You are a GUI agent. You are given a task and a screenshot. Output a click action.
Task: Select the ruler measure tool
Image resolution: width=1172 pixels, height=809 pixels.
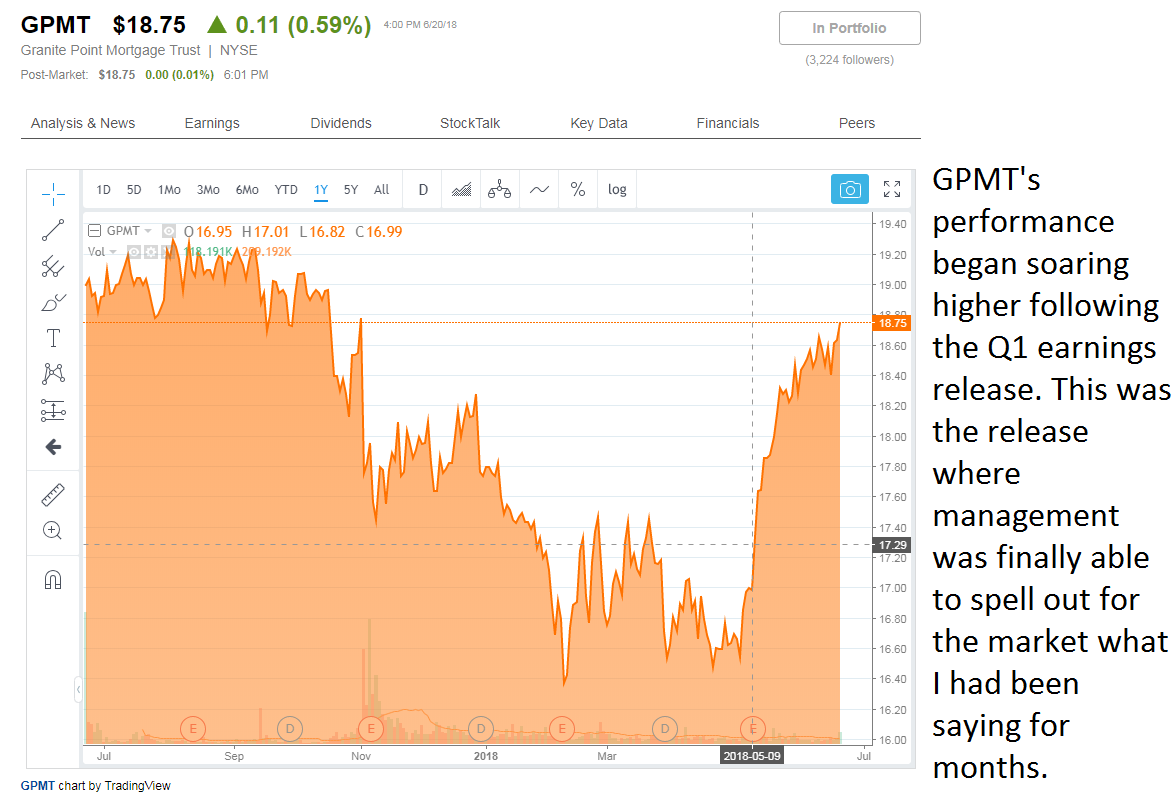(53, 494)
